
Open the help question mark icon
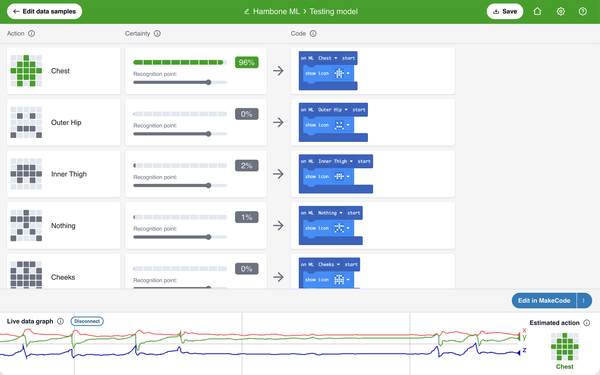point(583,11)
